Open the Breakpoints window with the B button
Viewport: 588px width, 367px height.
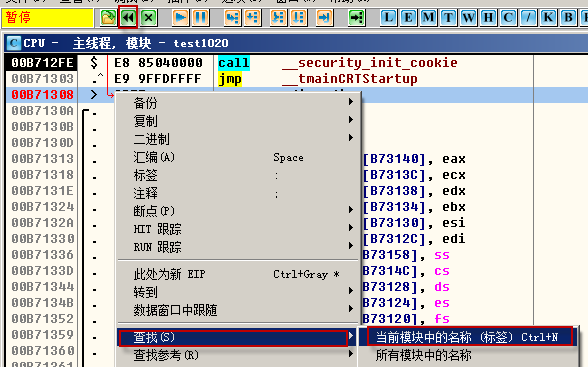click(568, 17)
